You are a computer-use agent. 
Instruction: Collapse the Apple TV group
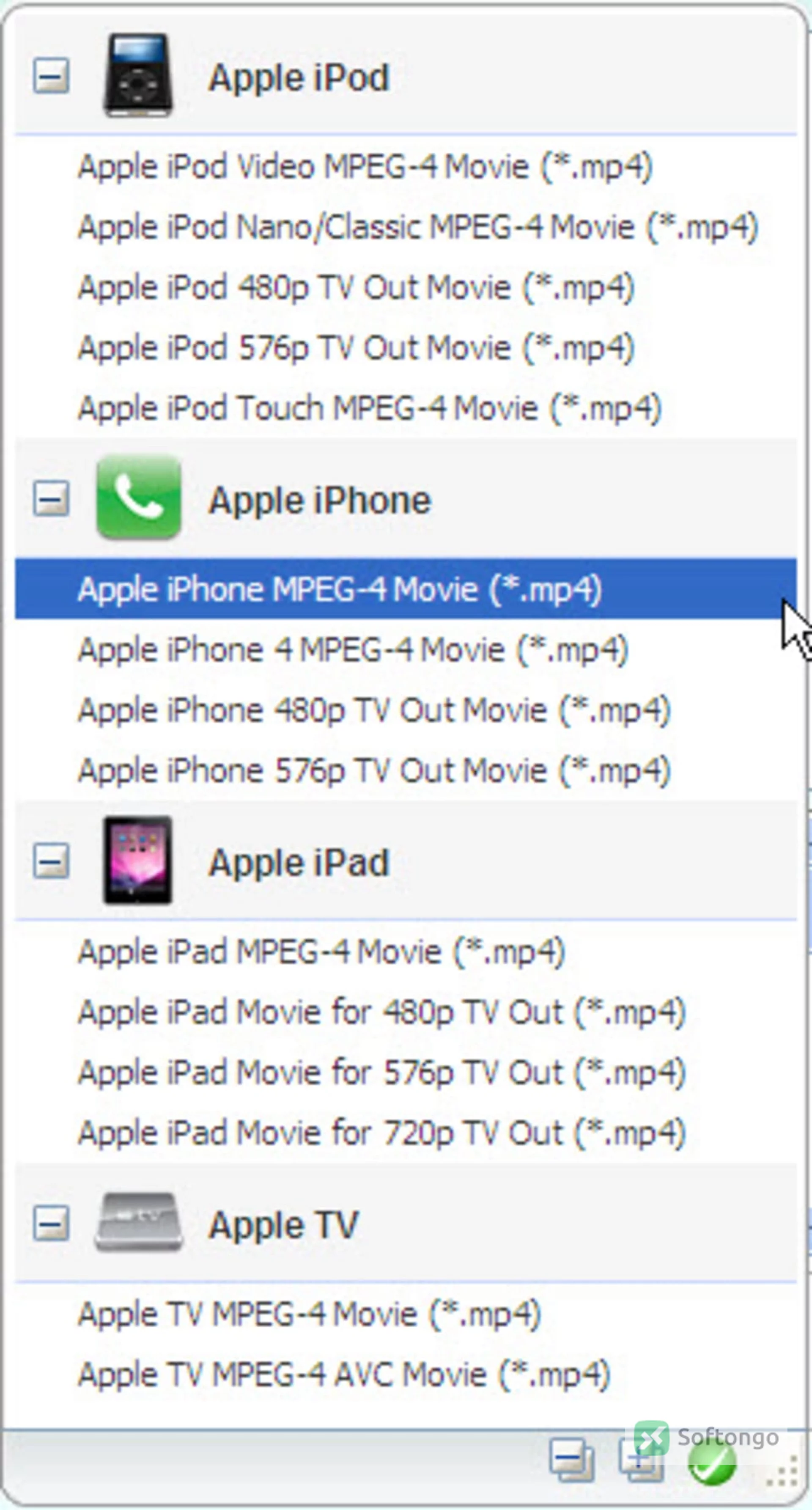click(51, 1223)
